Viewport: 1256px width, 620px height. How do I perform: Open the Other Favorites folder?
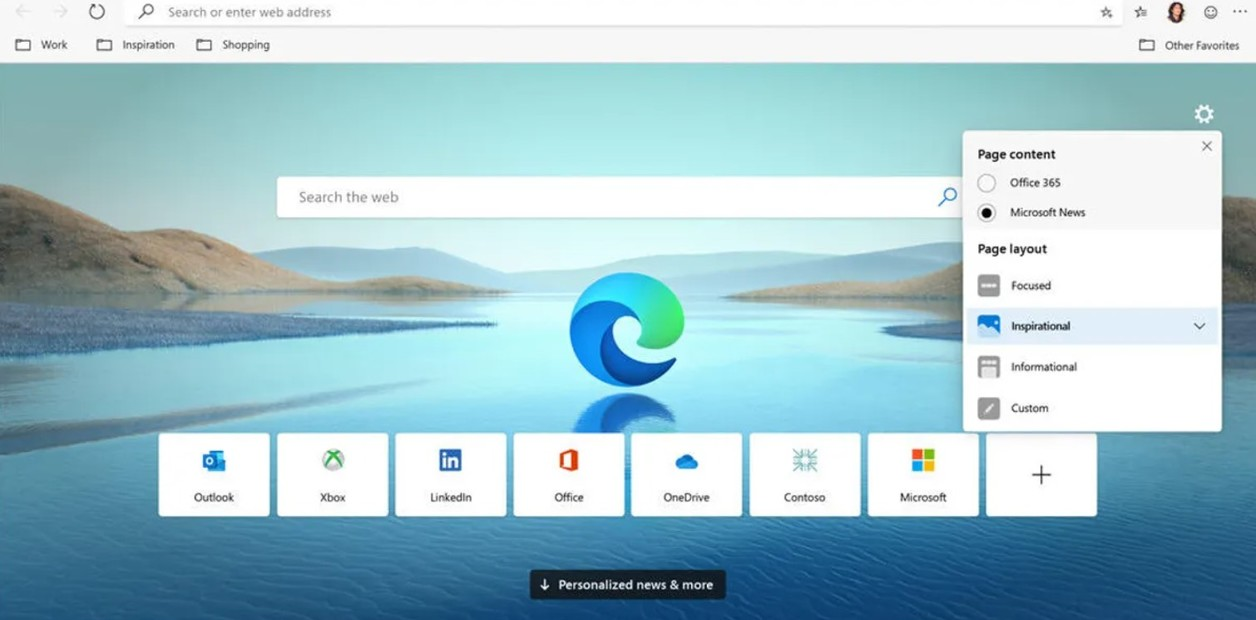(1190, 45)
